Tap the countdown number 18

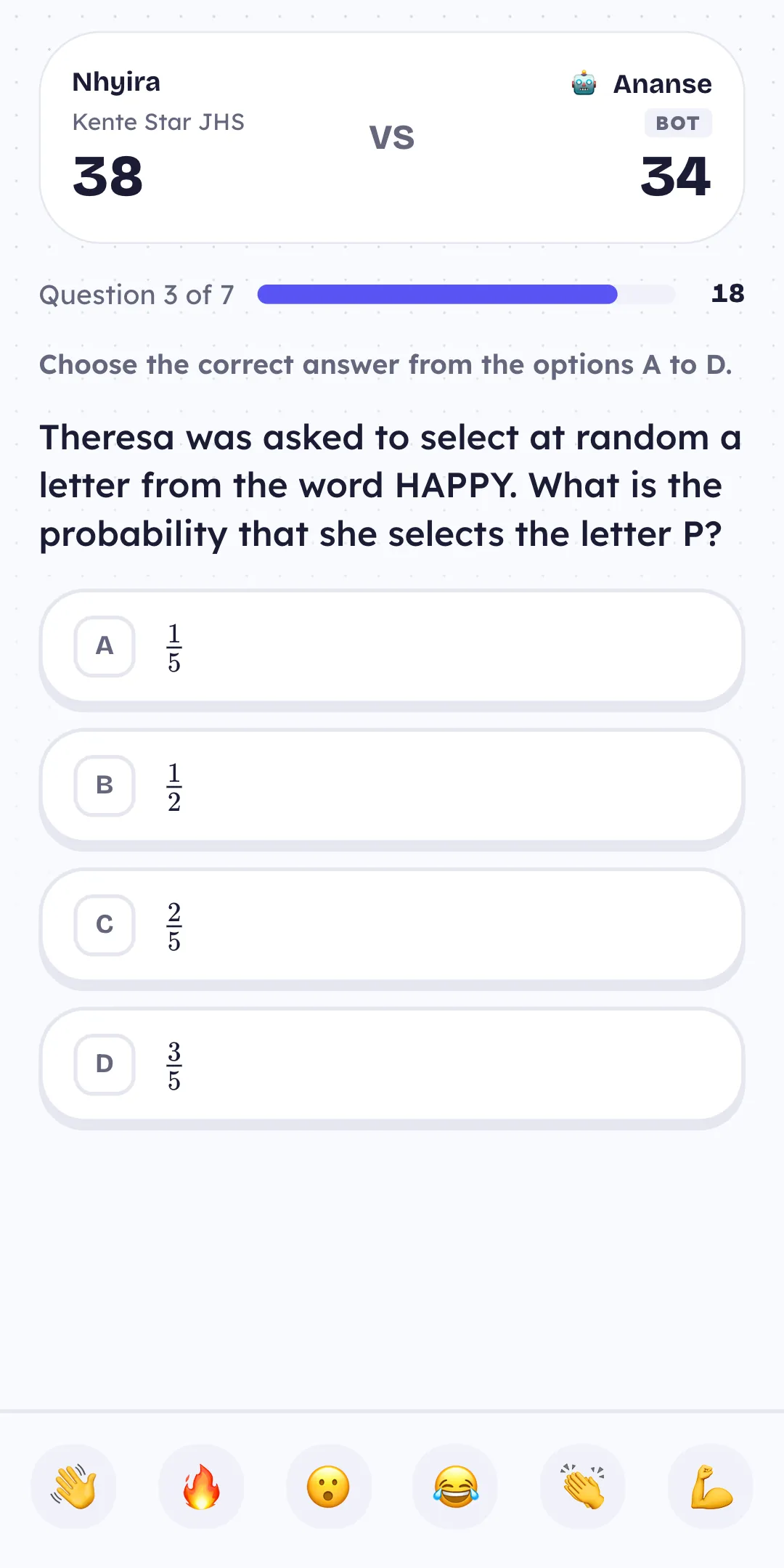727,293
